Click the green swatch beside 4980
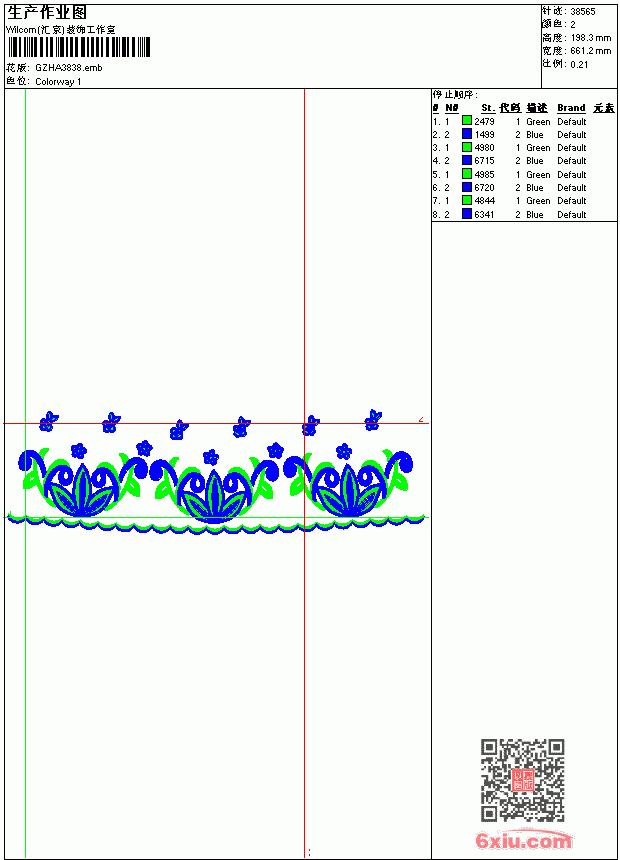This screenshot has width=620, height=860. point(466,147)
